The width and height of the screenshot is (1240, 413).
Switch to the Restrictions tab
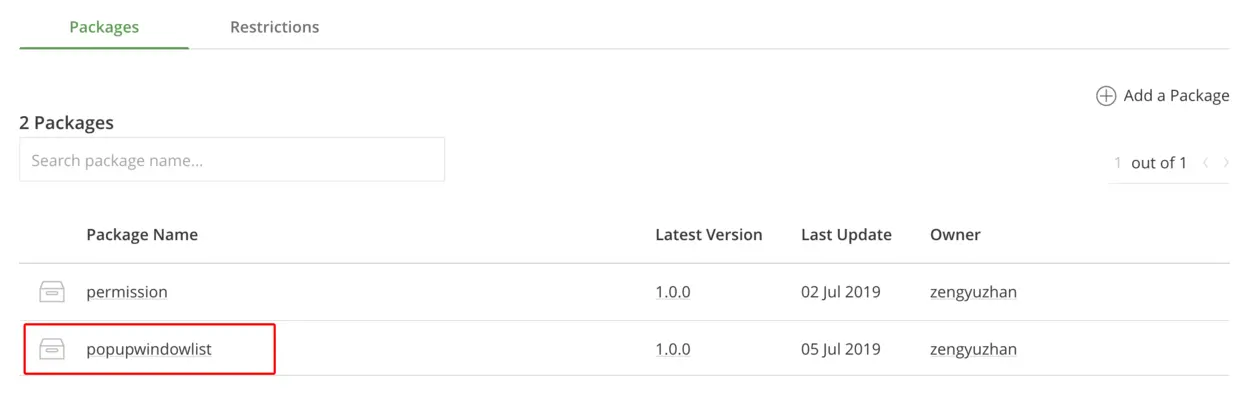coord(275,27)
